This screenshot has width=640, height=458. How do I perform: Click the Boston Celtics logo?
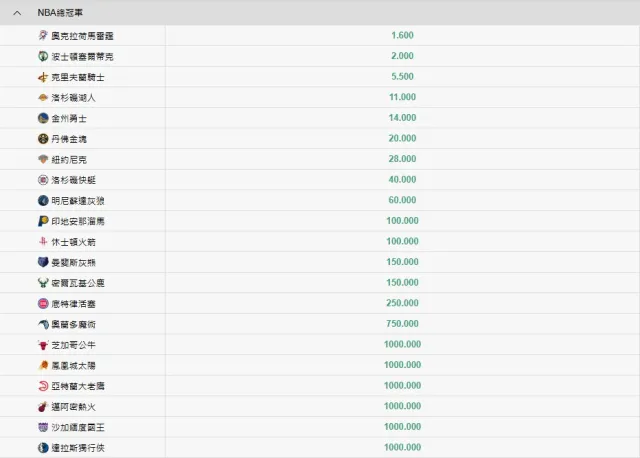pos(43,56)
